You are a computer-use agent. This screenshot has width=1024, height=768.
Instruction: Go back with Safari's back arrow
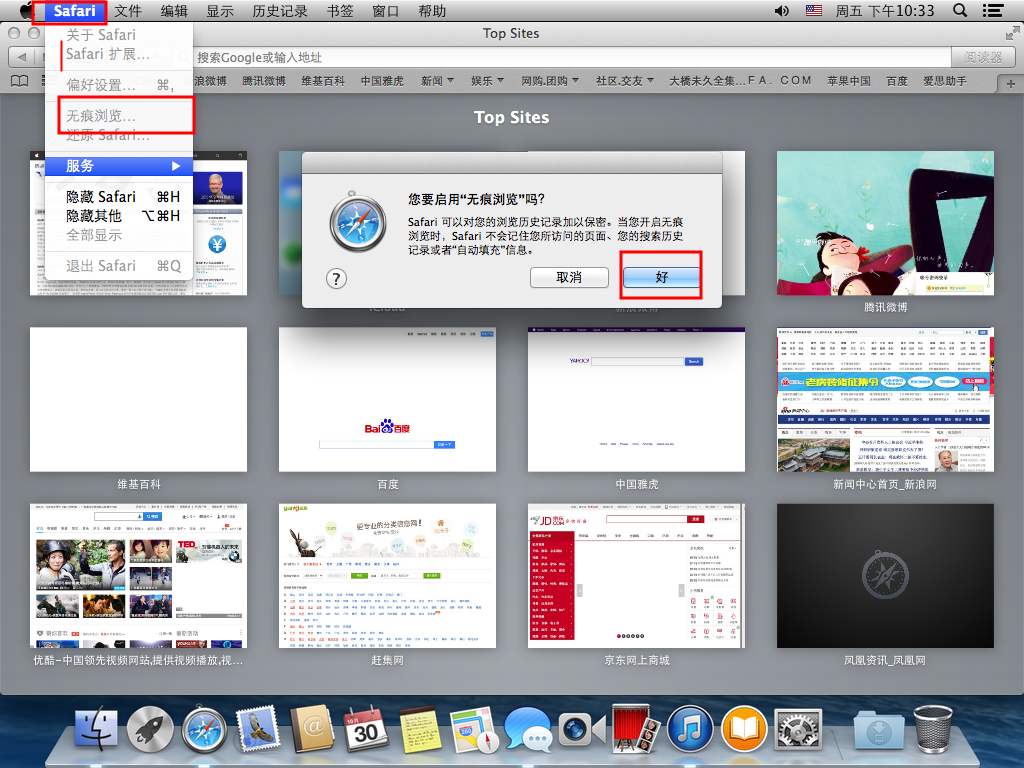coord(22,57)
